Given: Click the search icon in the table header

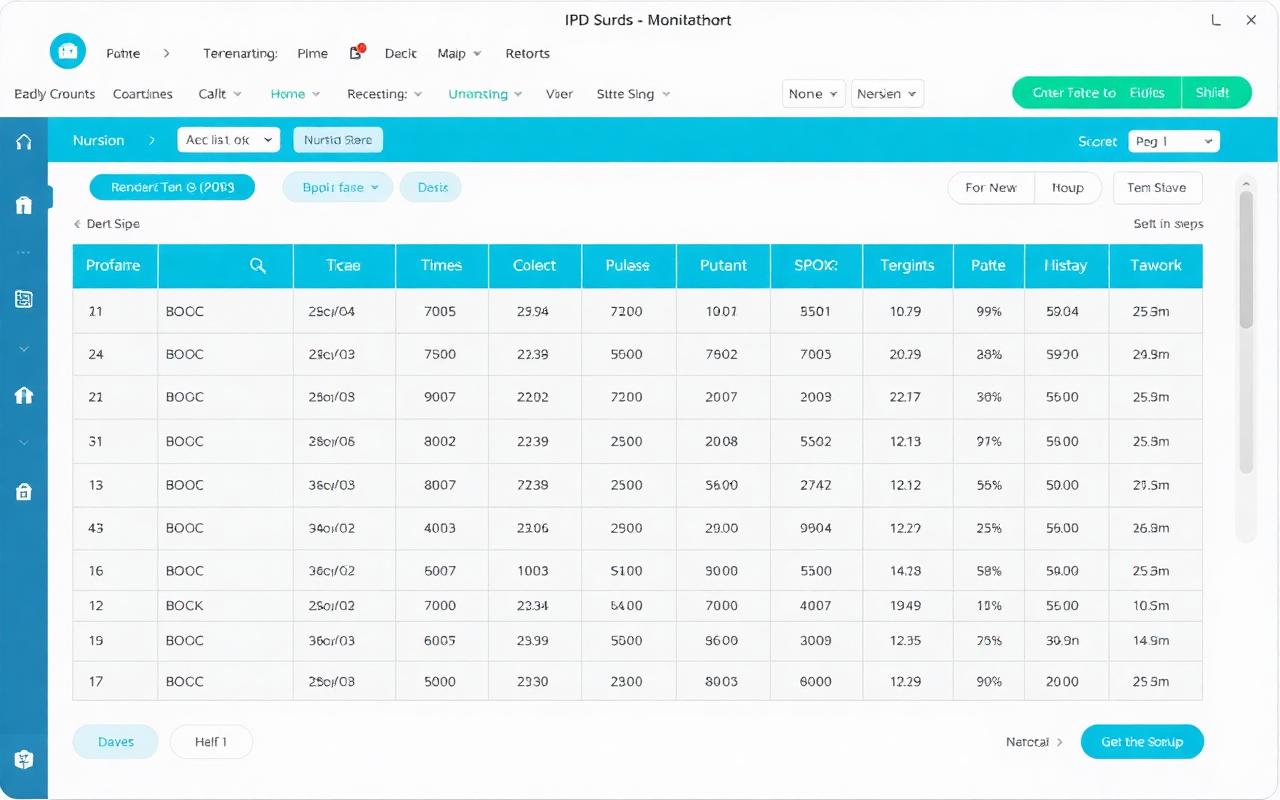Looking at the screenshot, I should (258, 265).
